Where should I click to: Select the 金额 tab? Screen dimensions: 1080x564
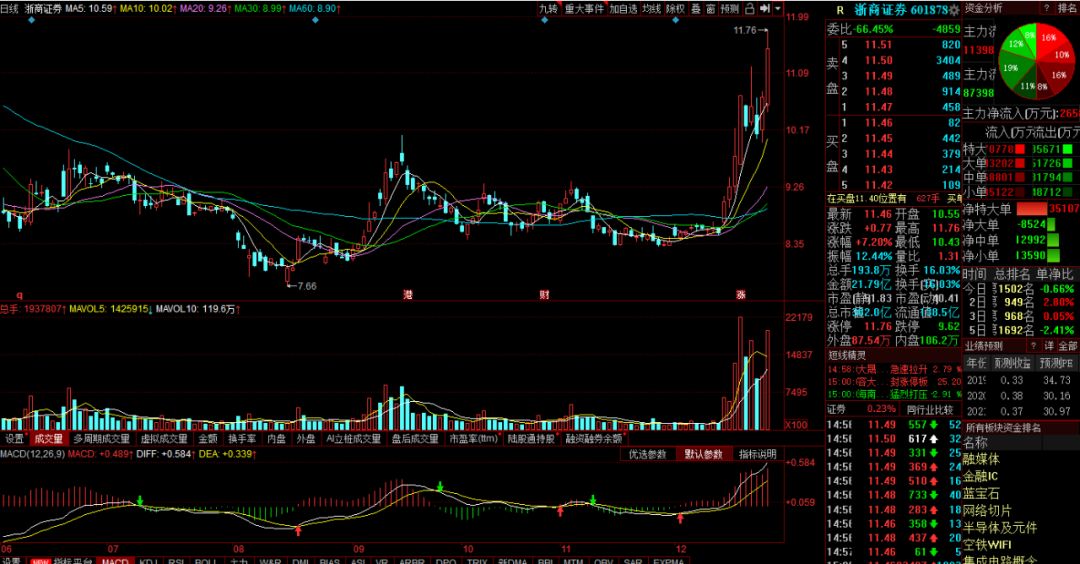[208, 439]
